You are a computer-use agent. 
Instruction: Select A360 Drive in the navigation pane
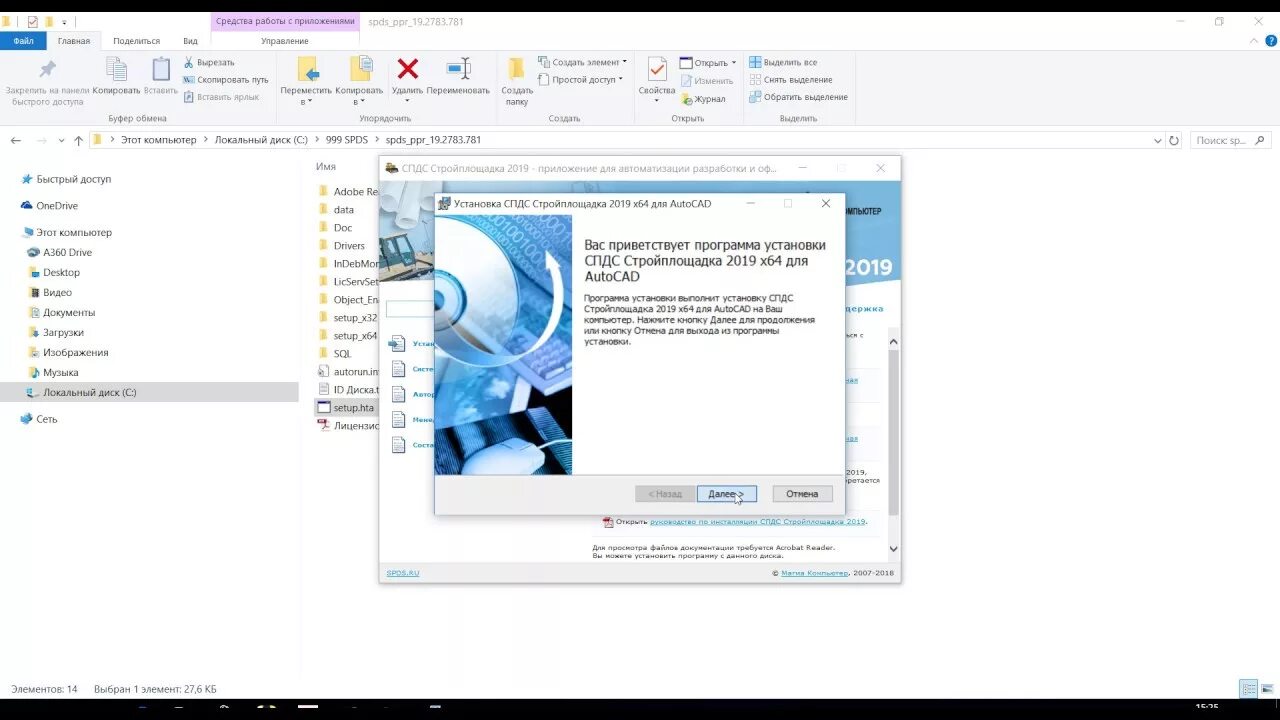point(67,253)
